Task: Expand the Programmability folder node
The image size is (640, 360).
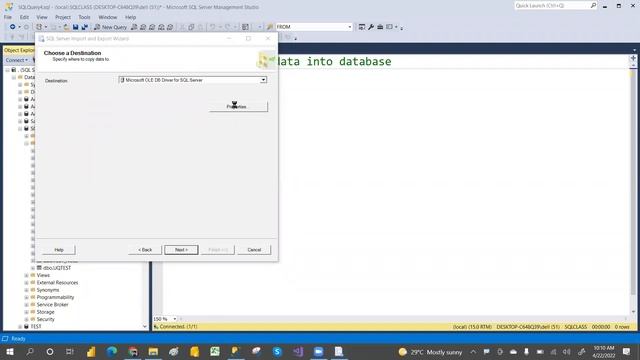Action: (27, 298)
